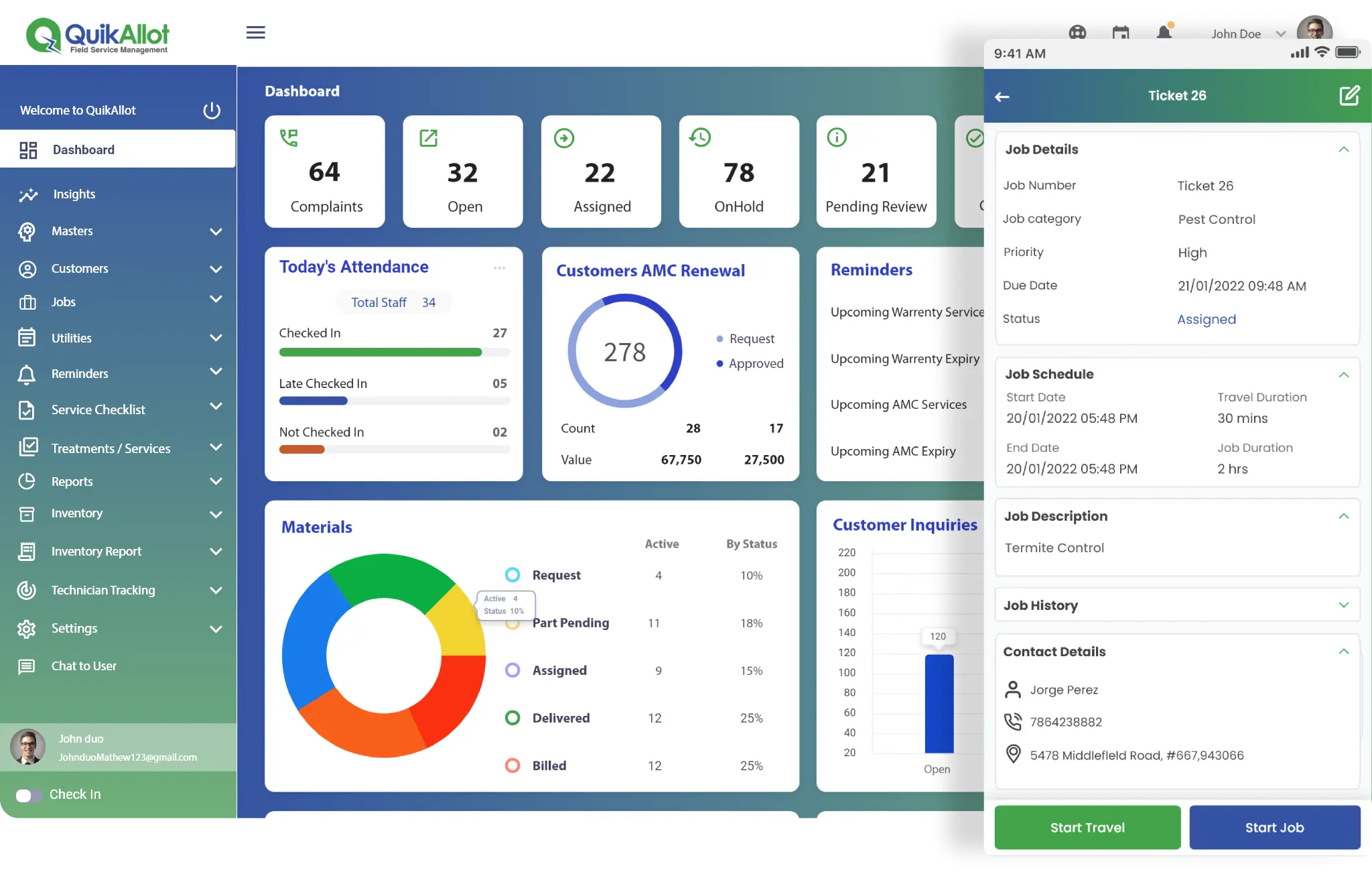Click the notification bell icon

tap(1165, 32)
